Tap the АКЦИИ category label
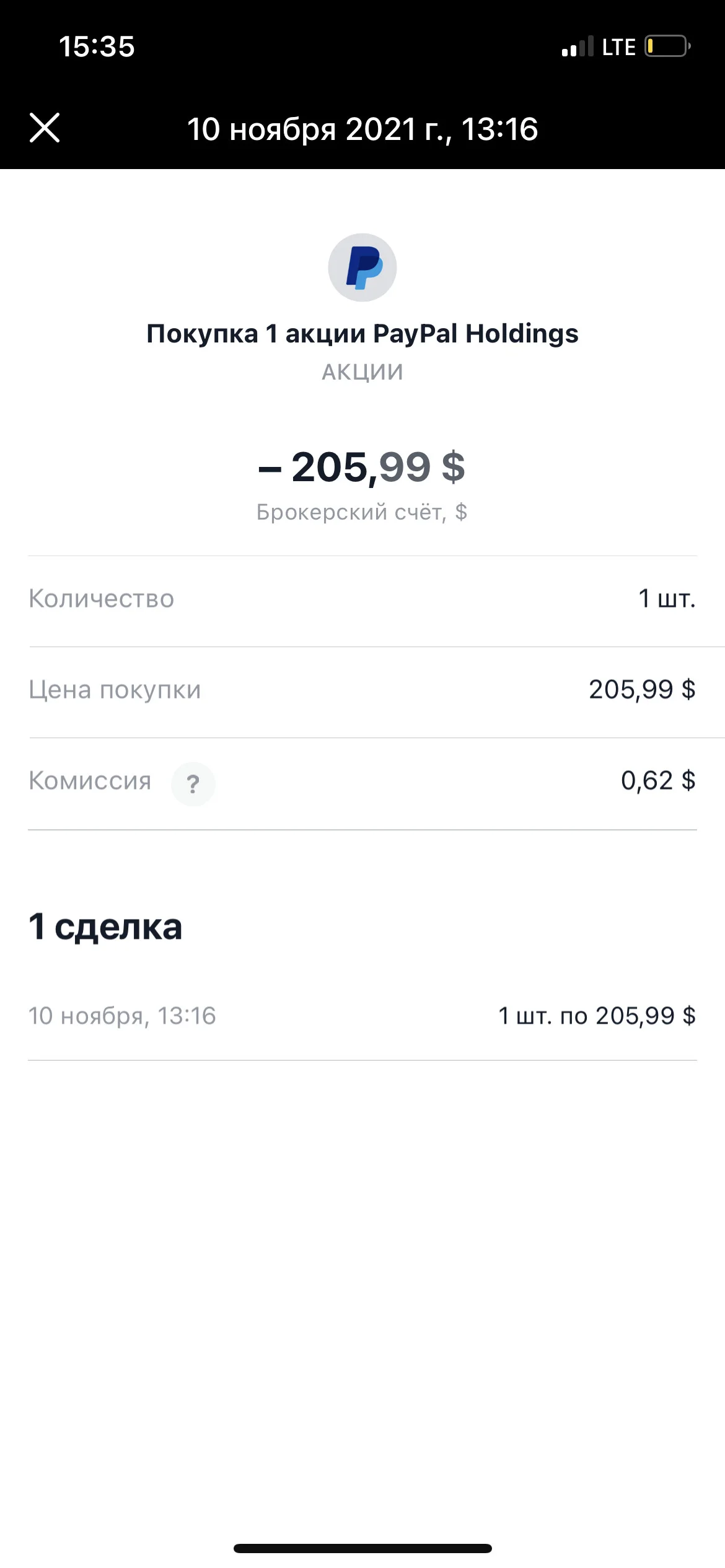This screenshot has width=725, height=1568. click(x=362, y=372)
